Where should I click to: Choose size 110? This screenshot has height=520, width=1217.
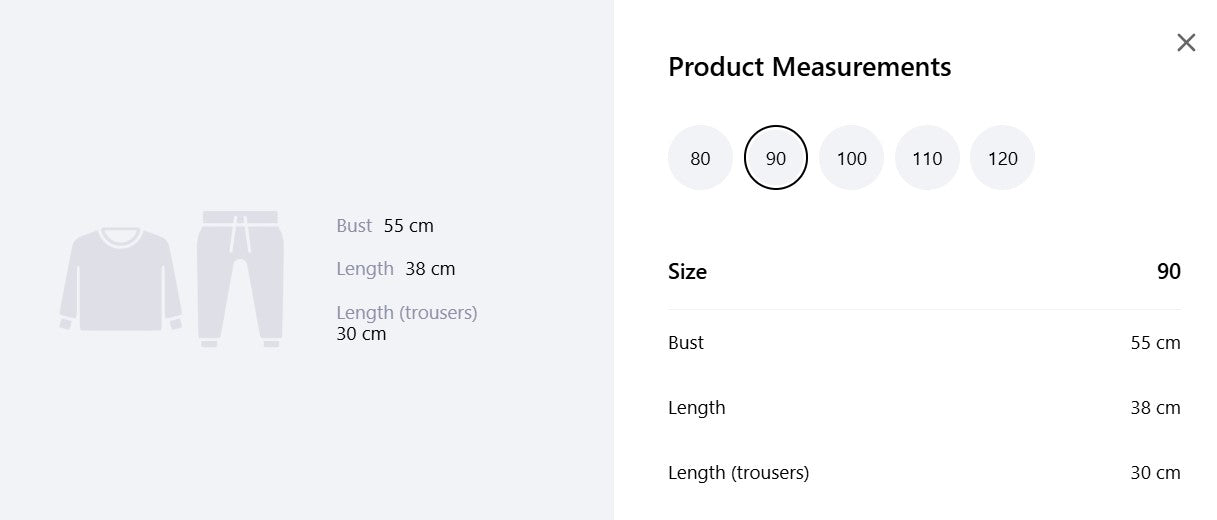927,158
